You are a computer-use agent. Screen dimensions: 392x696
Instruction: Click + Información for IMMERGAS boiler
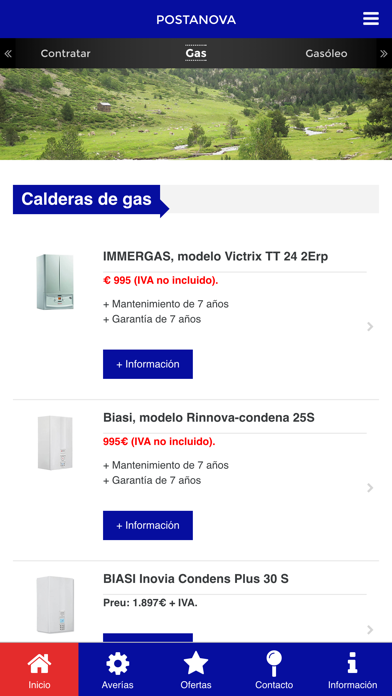tap(148, 364)
